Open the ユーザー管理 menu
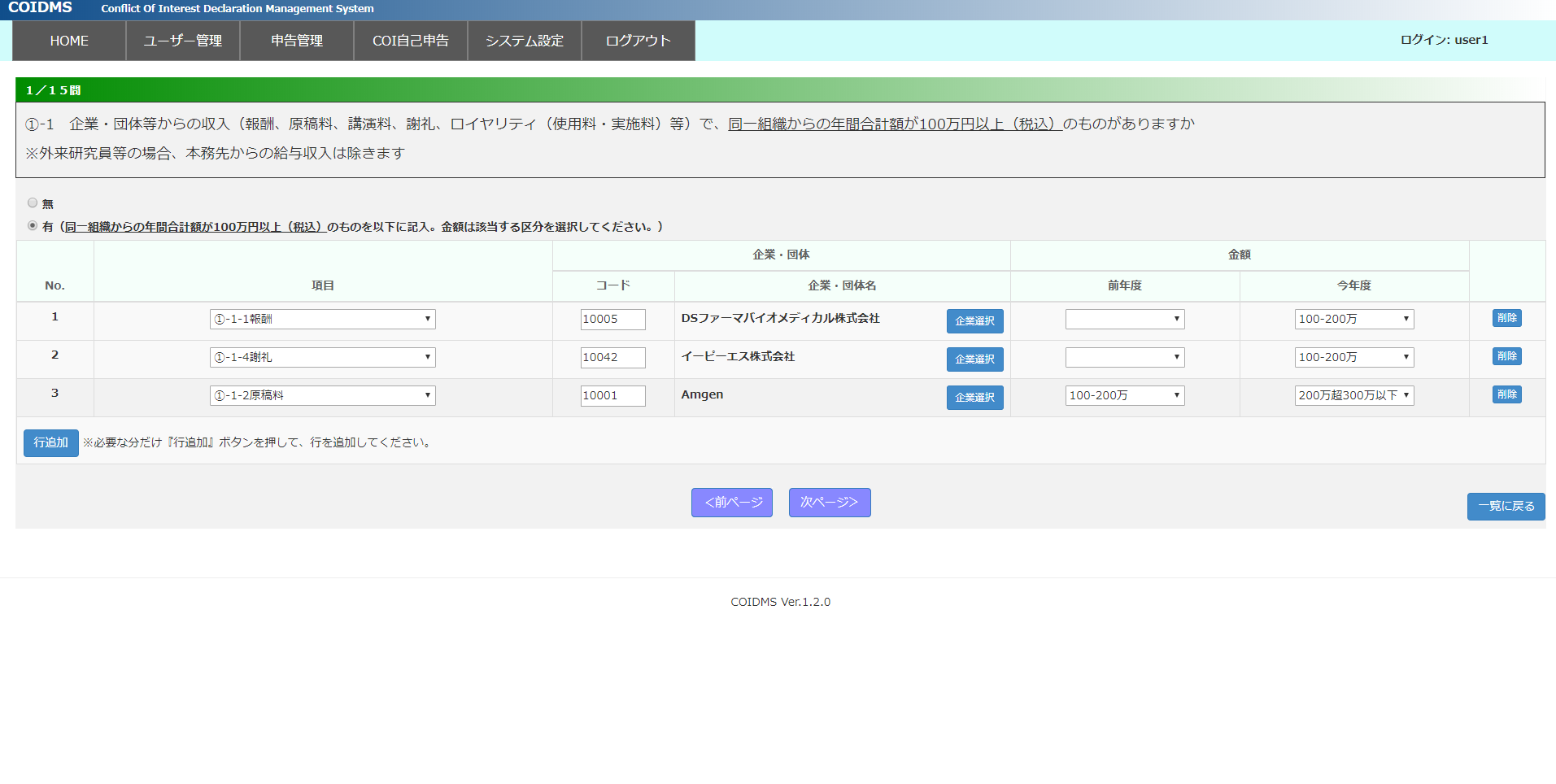Image resolution: width=1556 pixels, height=784 pixels. coord(183,41)
